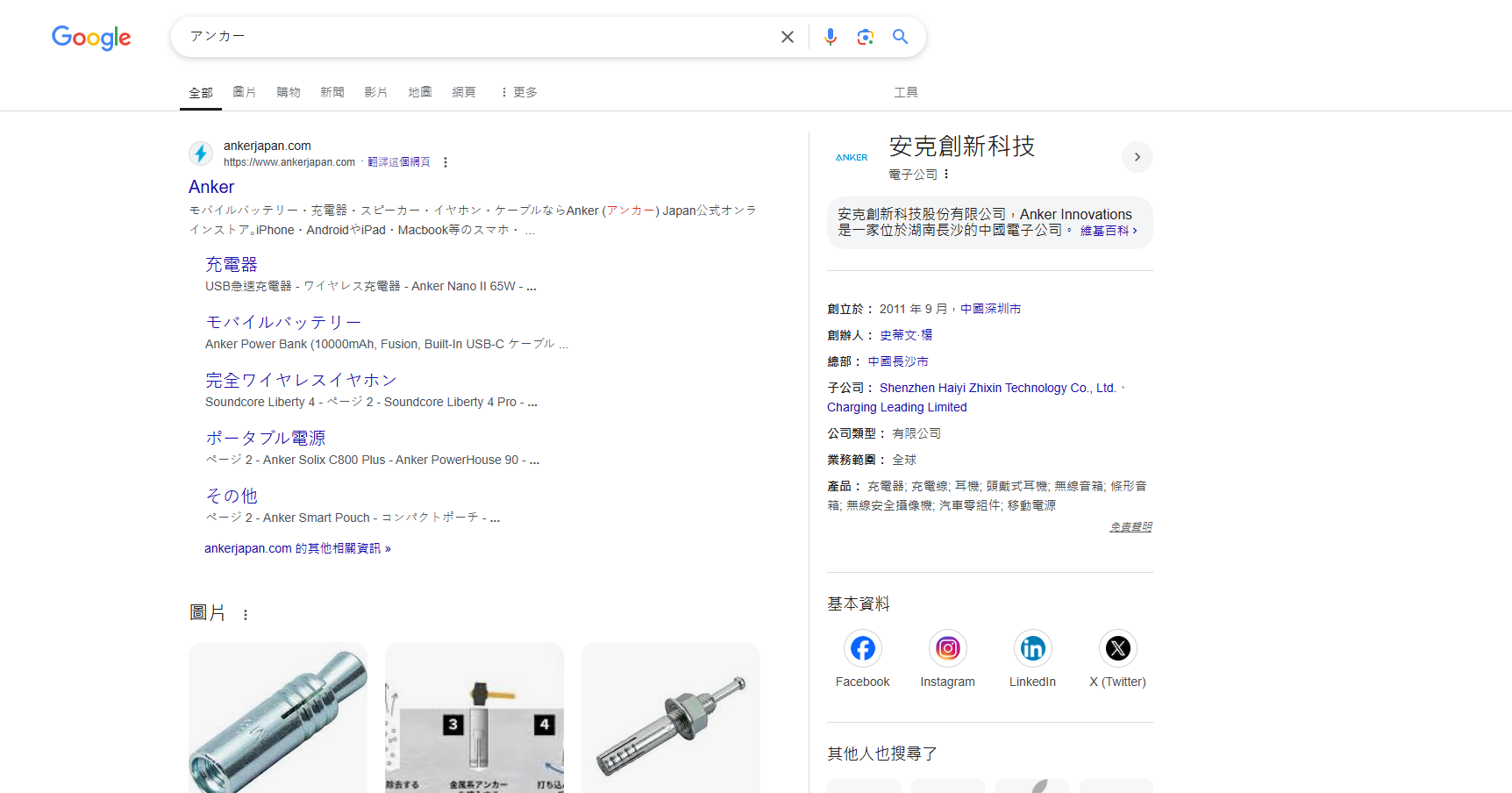Switch to the 購物 tab
1512x793 pixels.
tap(289, 92)
